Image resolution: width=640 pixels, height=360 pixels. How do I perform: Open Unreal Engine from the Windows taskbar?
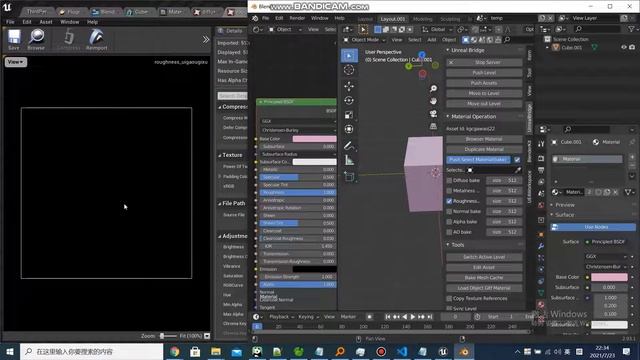(x=443, y=351)
